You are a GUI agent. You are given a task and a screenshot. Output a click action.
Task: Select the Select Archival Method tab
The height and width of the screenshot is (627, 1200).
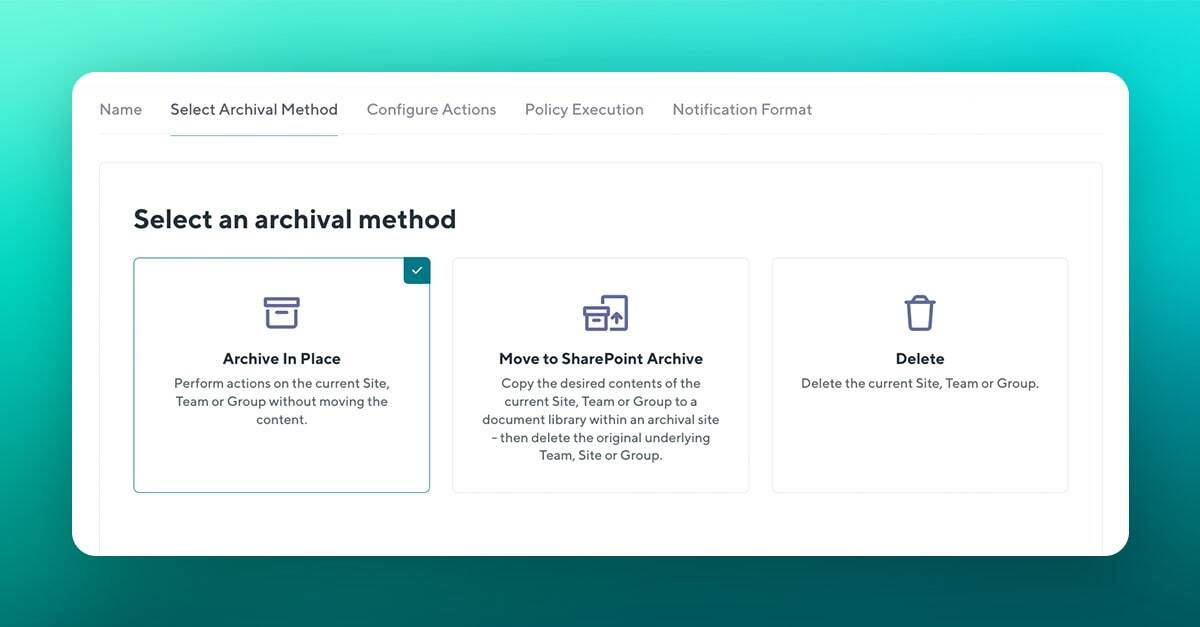(x=254, y=110)
